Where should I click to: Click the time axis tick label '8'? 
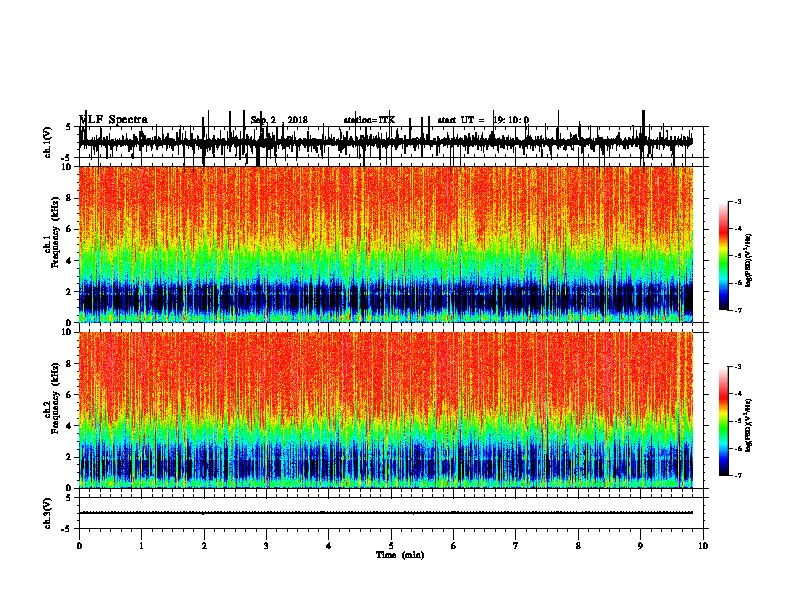(x=578, y=546)
